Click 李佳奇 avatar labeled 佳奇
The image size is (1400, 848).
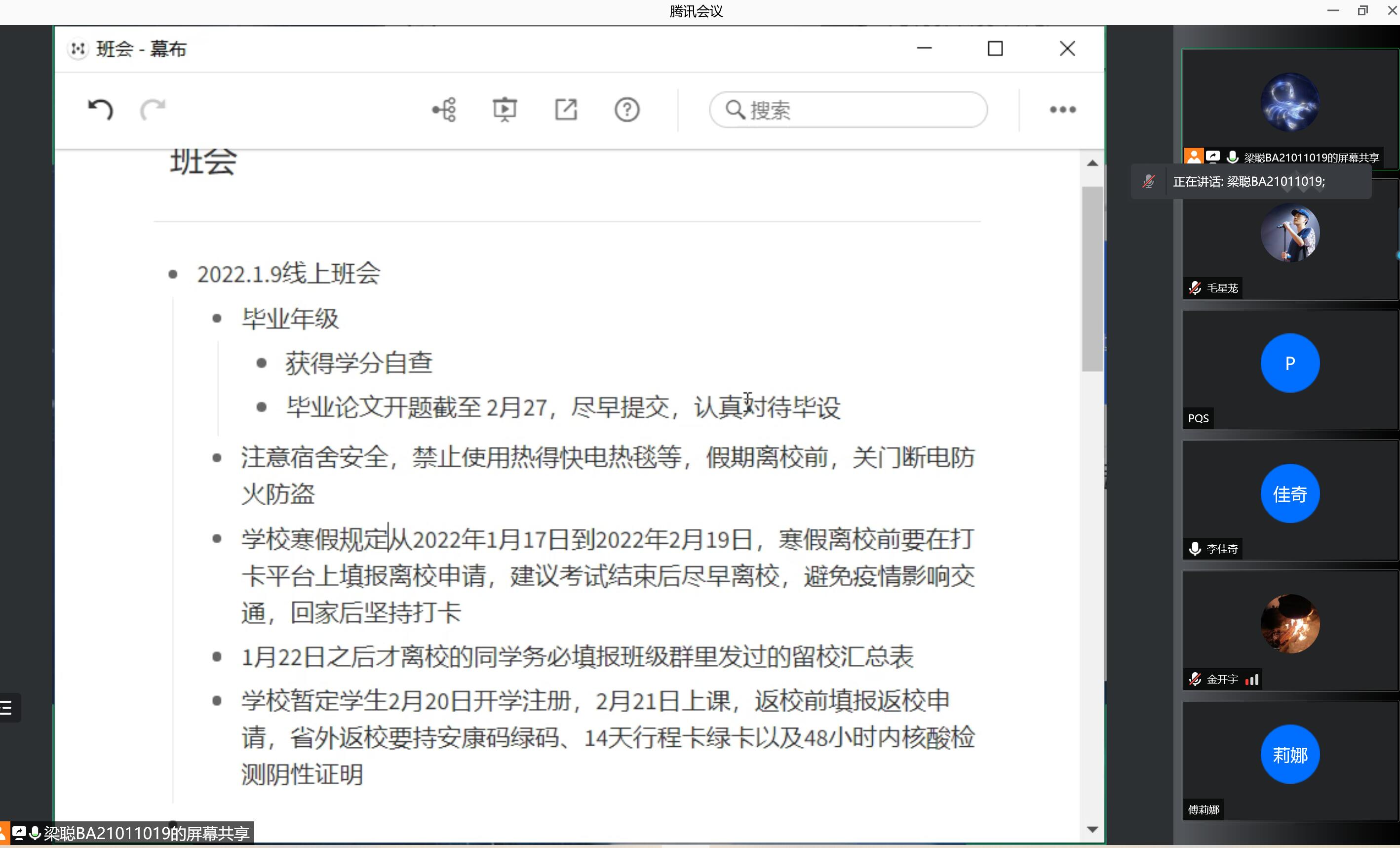click(1290, 494)
